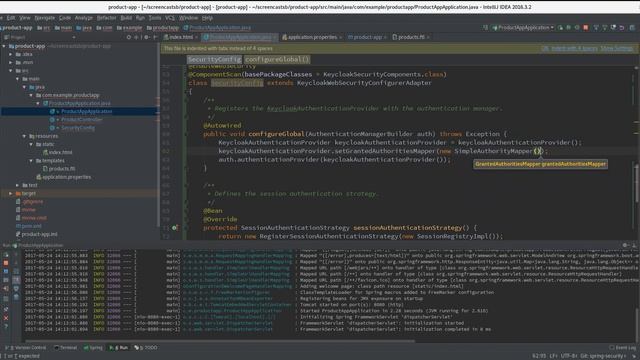Viewport: 640px width, 360px height.
Task: Expand the .mvn folder node
Action: point(11,62)
